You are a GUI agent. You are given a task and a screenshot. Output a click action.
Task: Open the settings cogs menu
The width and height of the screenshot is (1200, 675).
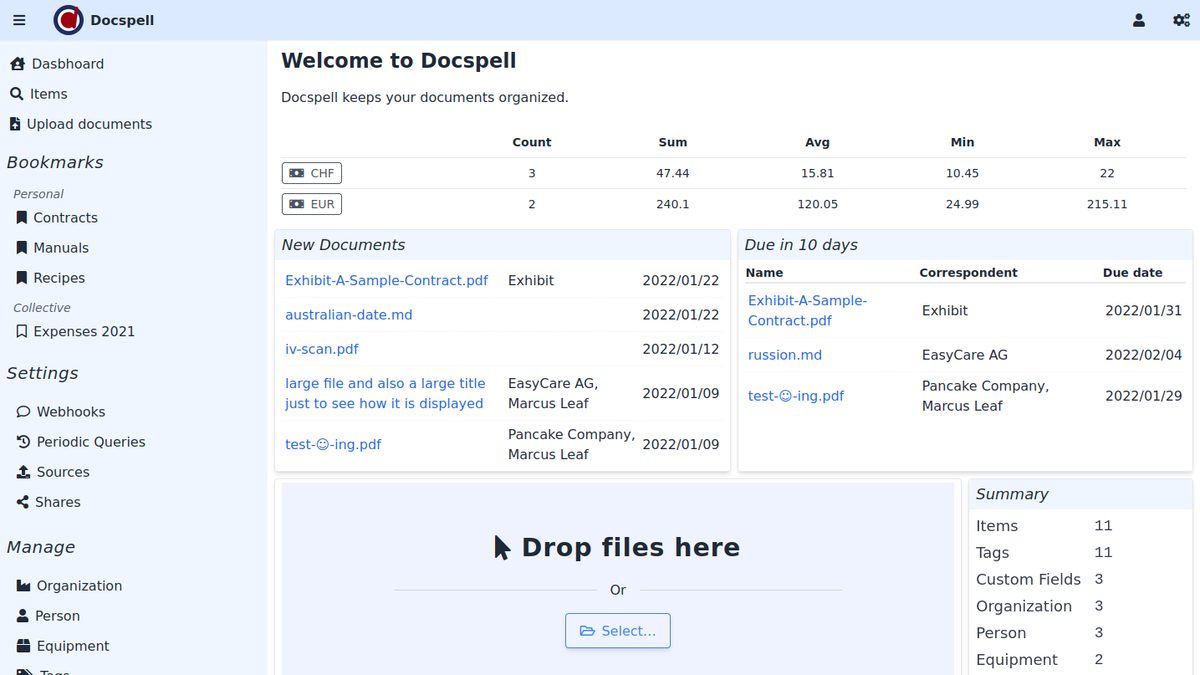(x=1181, y=20)
